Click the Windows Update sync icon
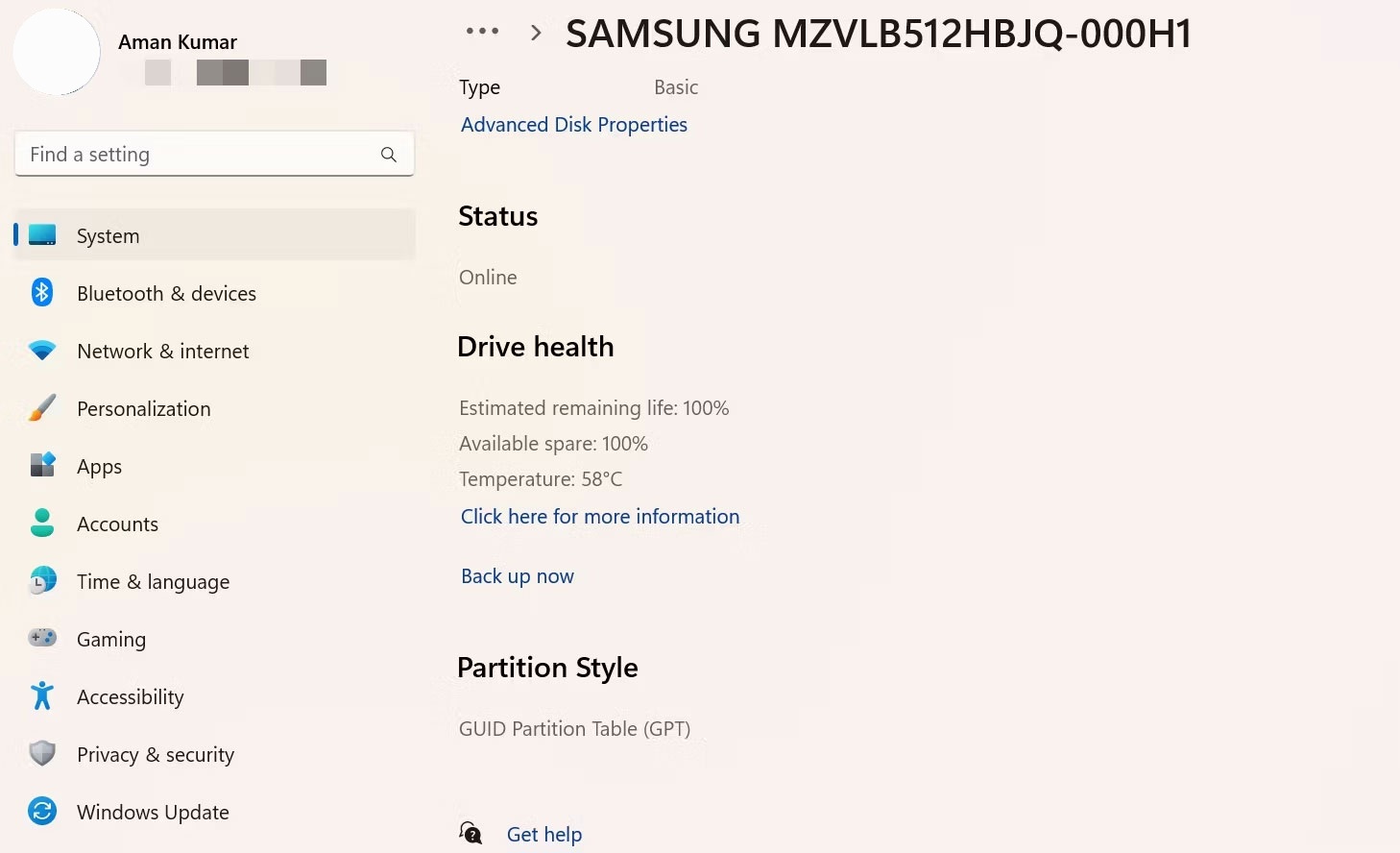Viewport: 1400px width, 853px height. pos(42,811)
